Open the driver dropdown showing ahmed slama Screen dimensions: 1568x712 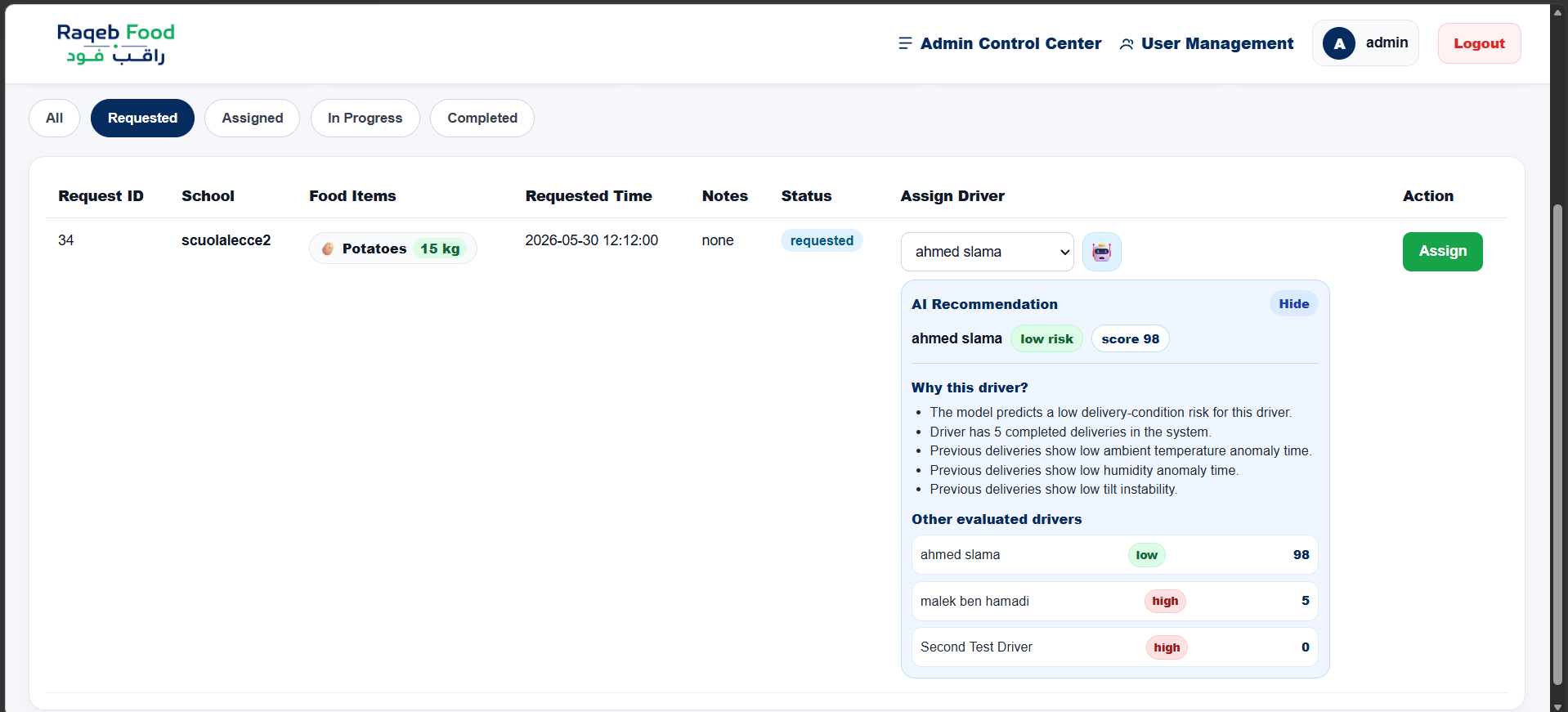(x=987, y=252)
